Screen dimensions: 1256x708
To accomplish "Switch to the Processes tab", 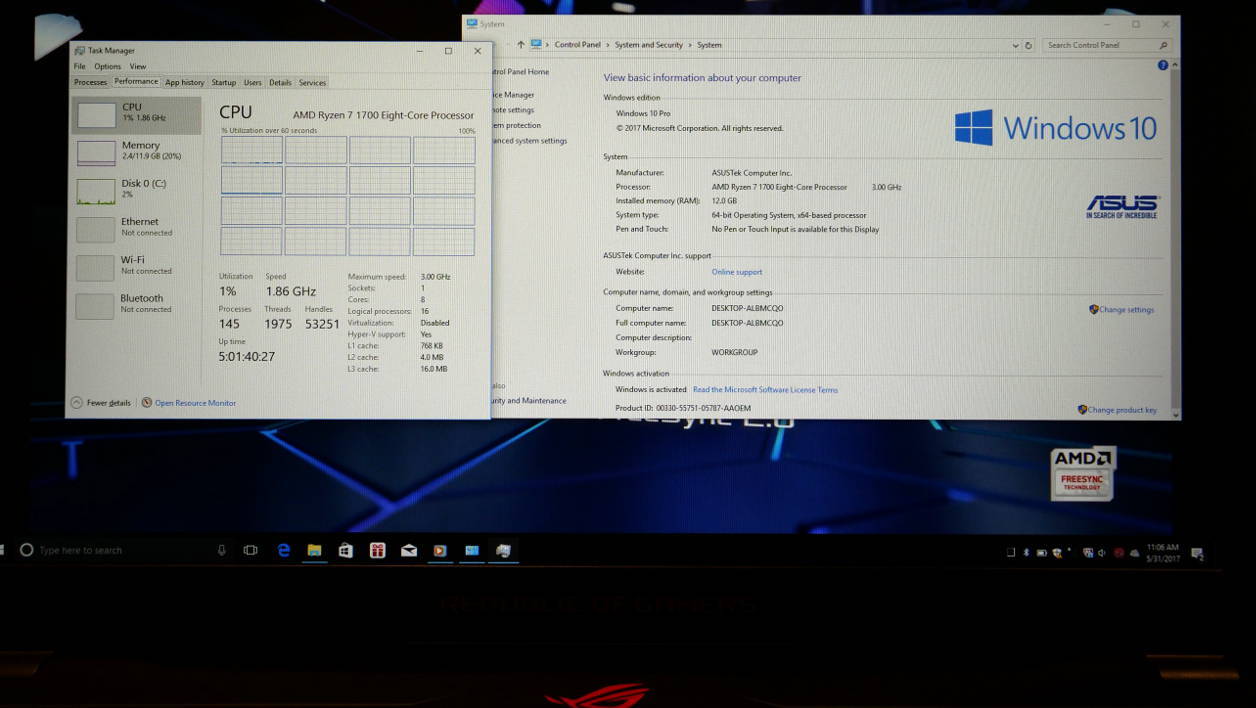I will coord(90,83).
